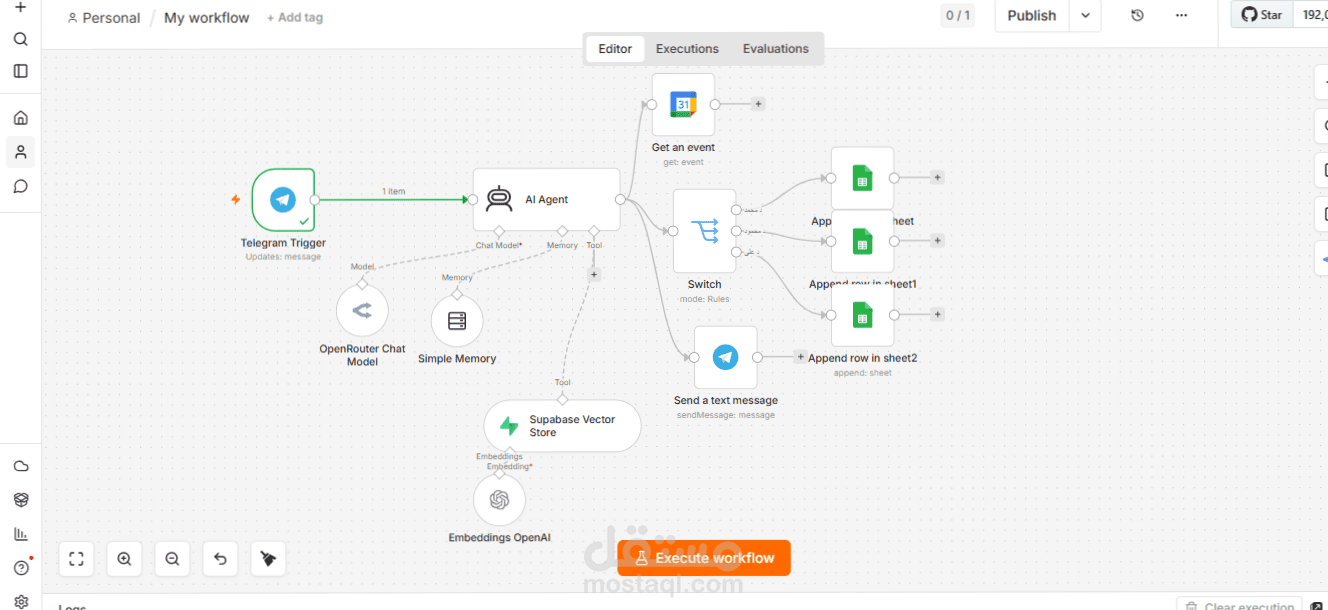Open the Supabase Vector Store node
Viewport: 1328px width, 610px height.
(562, 426)
